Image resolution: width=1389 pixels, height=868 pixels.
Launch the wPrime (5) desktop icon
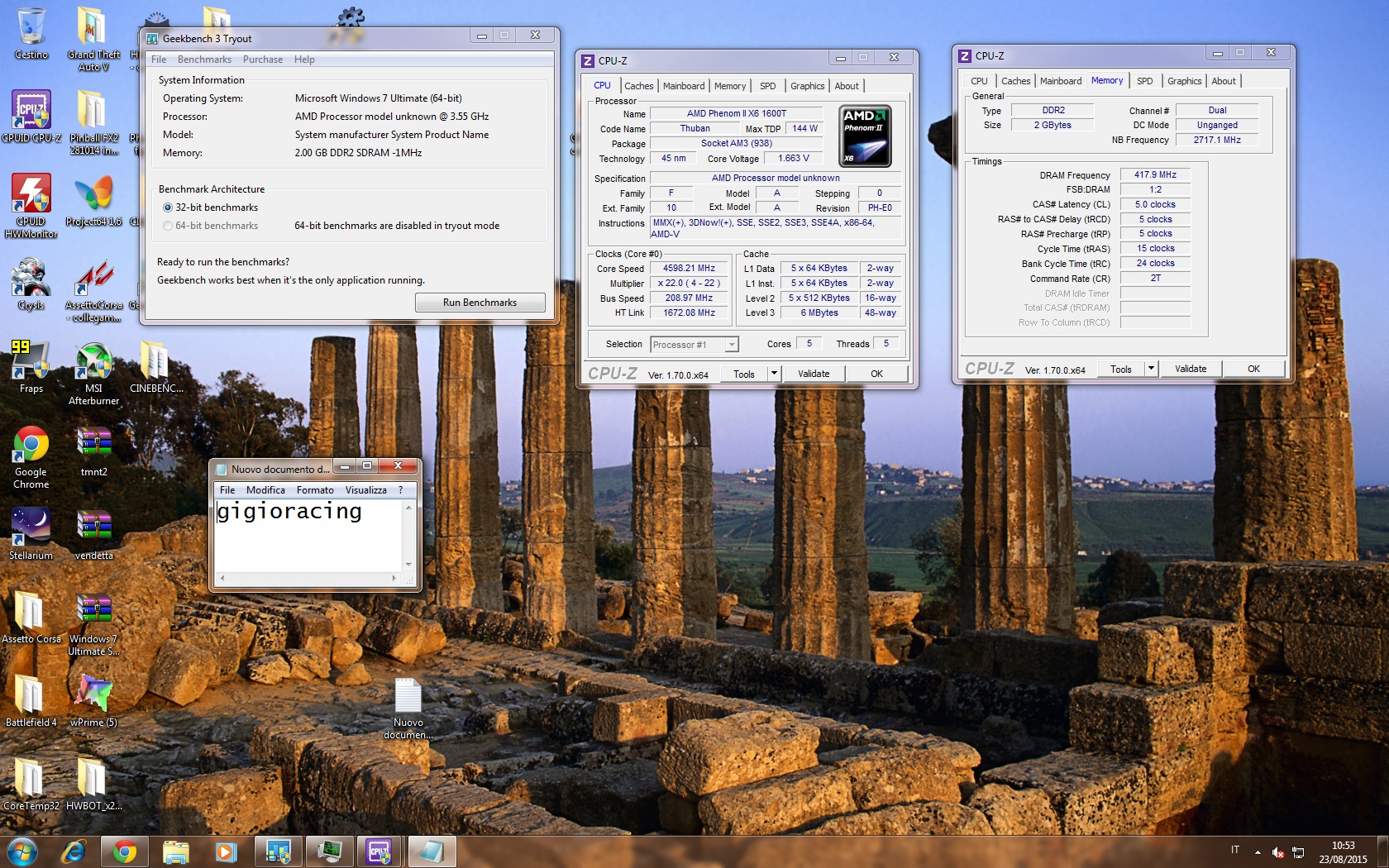tap(93, 701)
